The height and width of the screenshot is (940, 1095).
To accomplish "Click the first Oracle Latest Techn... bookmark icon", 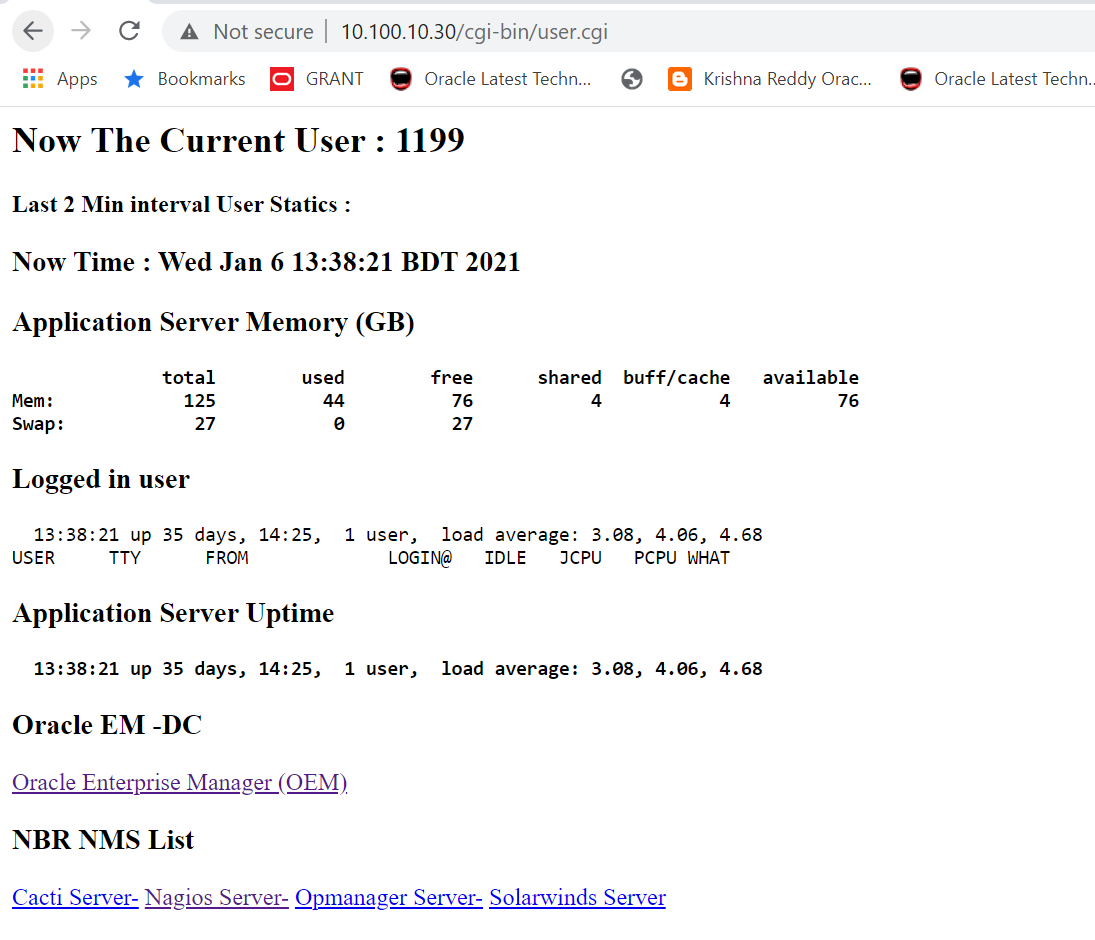I will click(401, 79).
